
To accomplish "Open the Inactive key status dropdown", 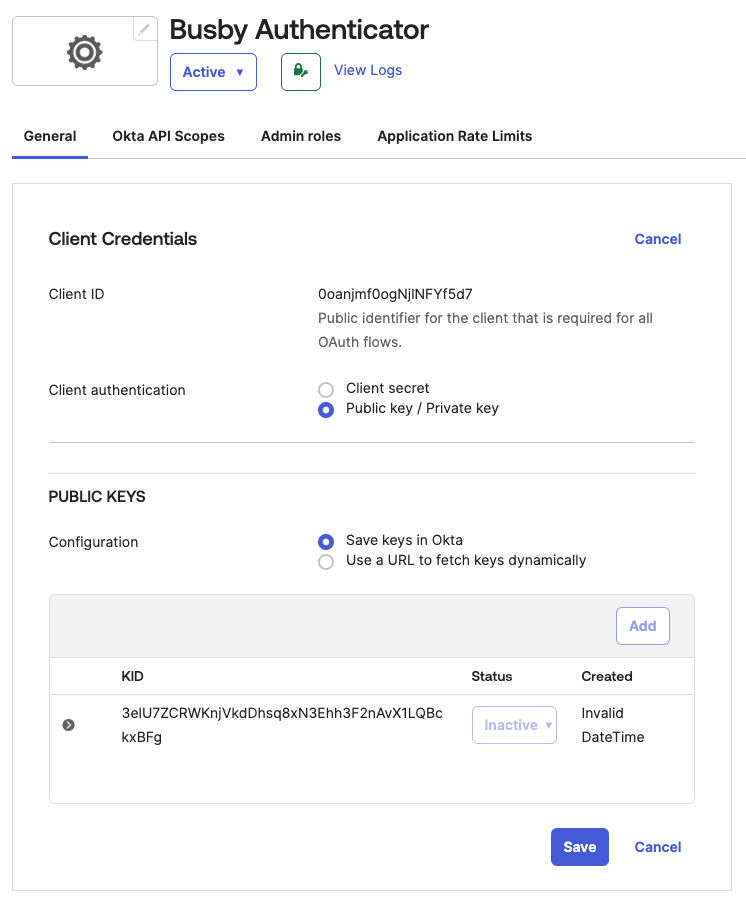I will click(514, 725).
